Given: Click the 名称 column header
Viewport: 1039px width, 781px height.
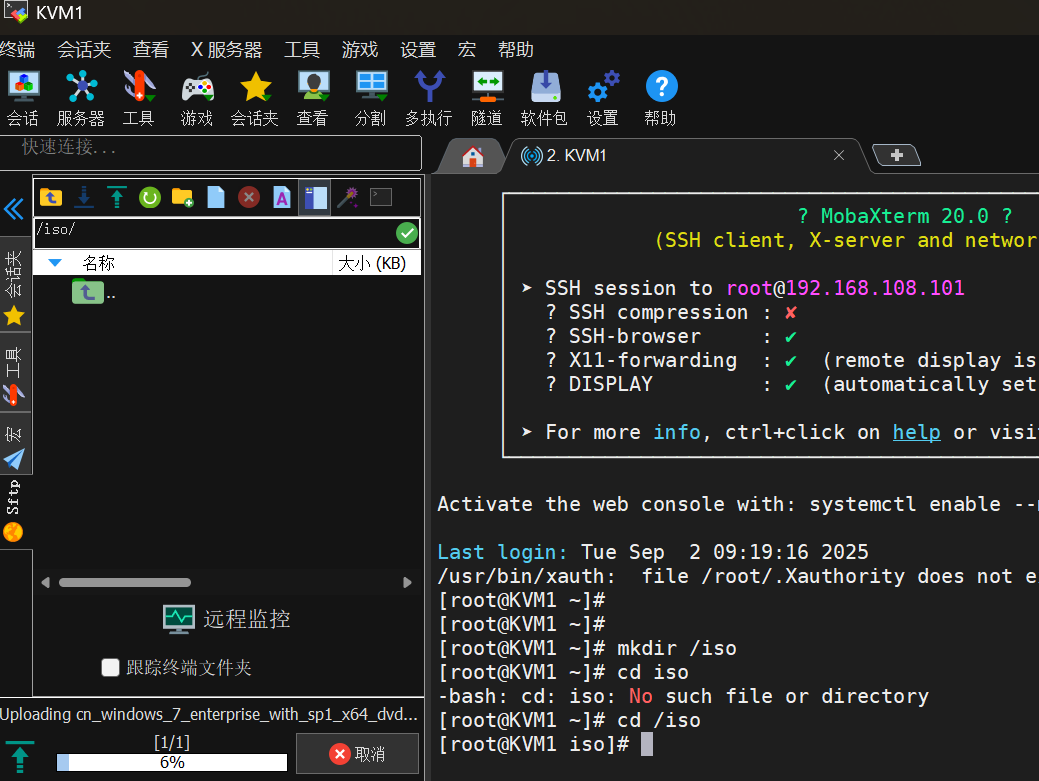Looking at the screenshot, I should [x=182, y=263].
